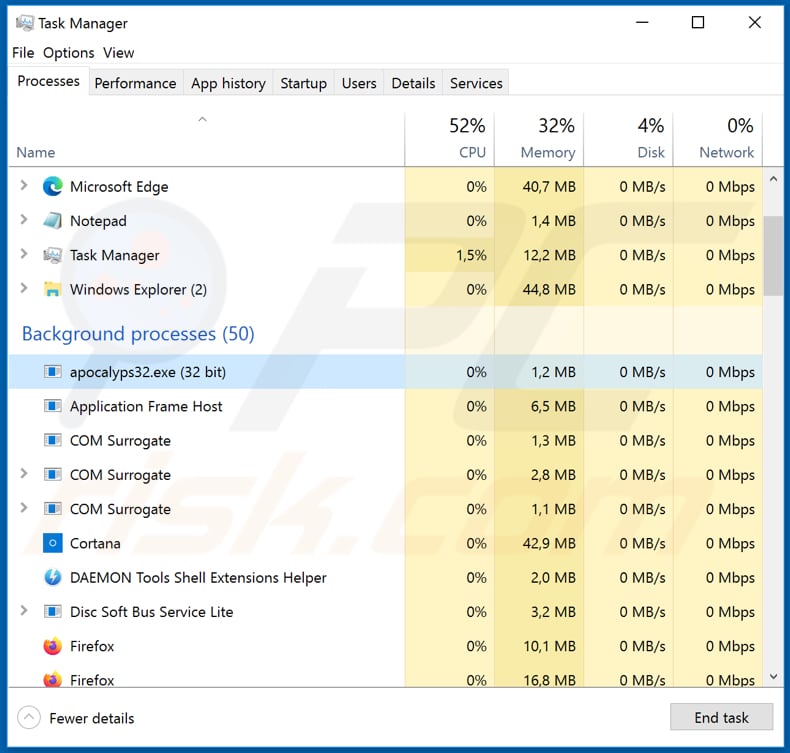Screen dimensions: 790x753
Task: Click the Task Manager title bar icon
Action: (25, 23)
